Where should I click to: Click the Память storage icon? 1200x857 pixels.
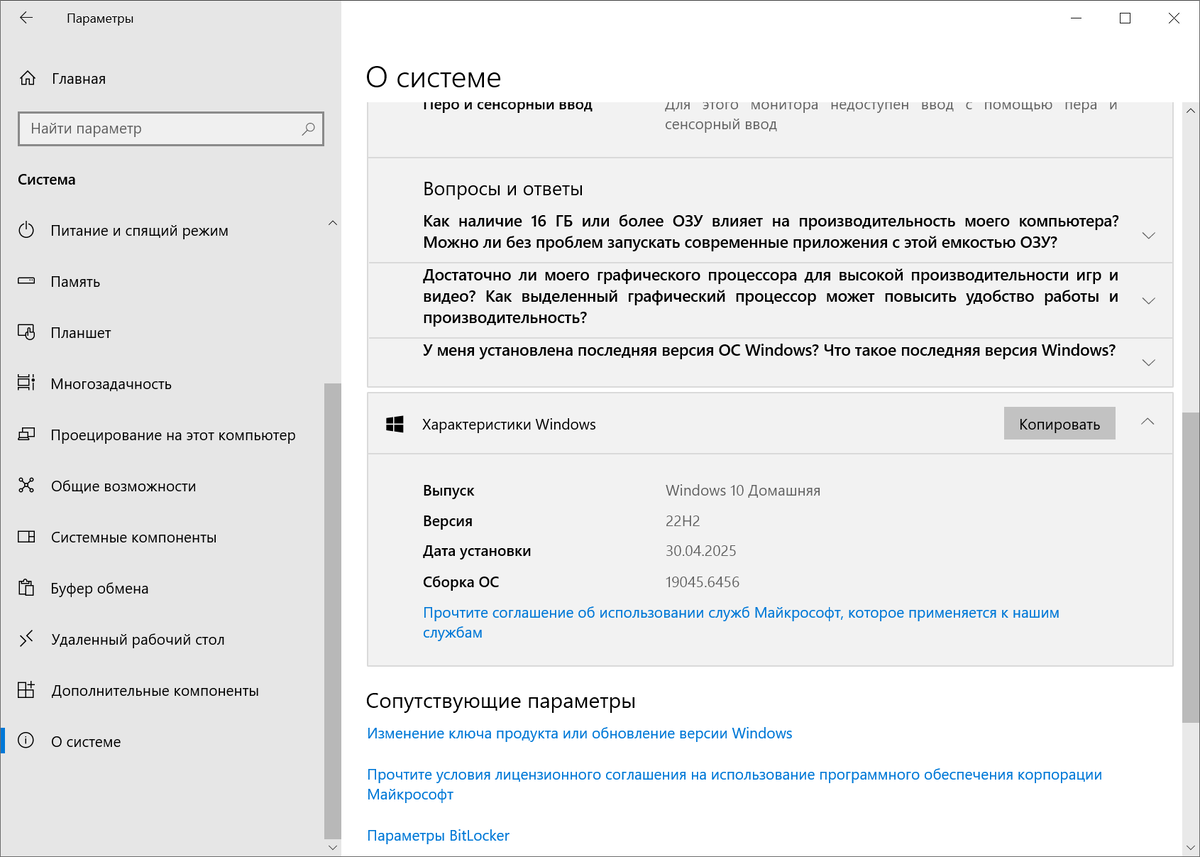pyautogui.click(x=27, y=281)
